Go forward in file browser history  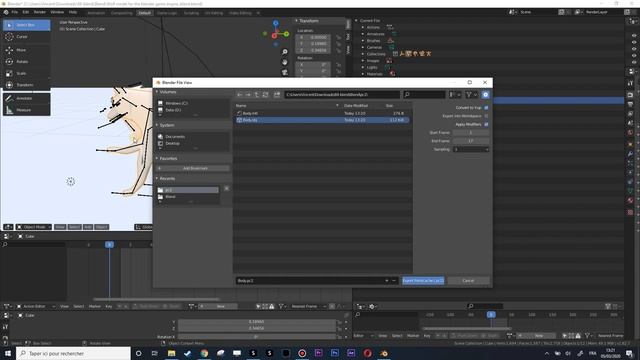tap(248, 95)
